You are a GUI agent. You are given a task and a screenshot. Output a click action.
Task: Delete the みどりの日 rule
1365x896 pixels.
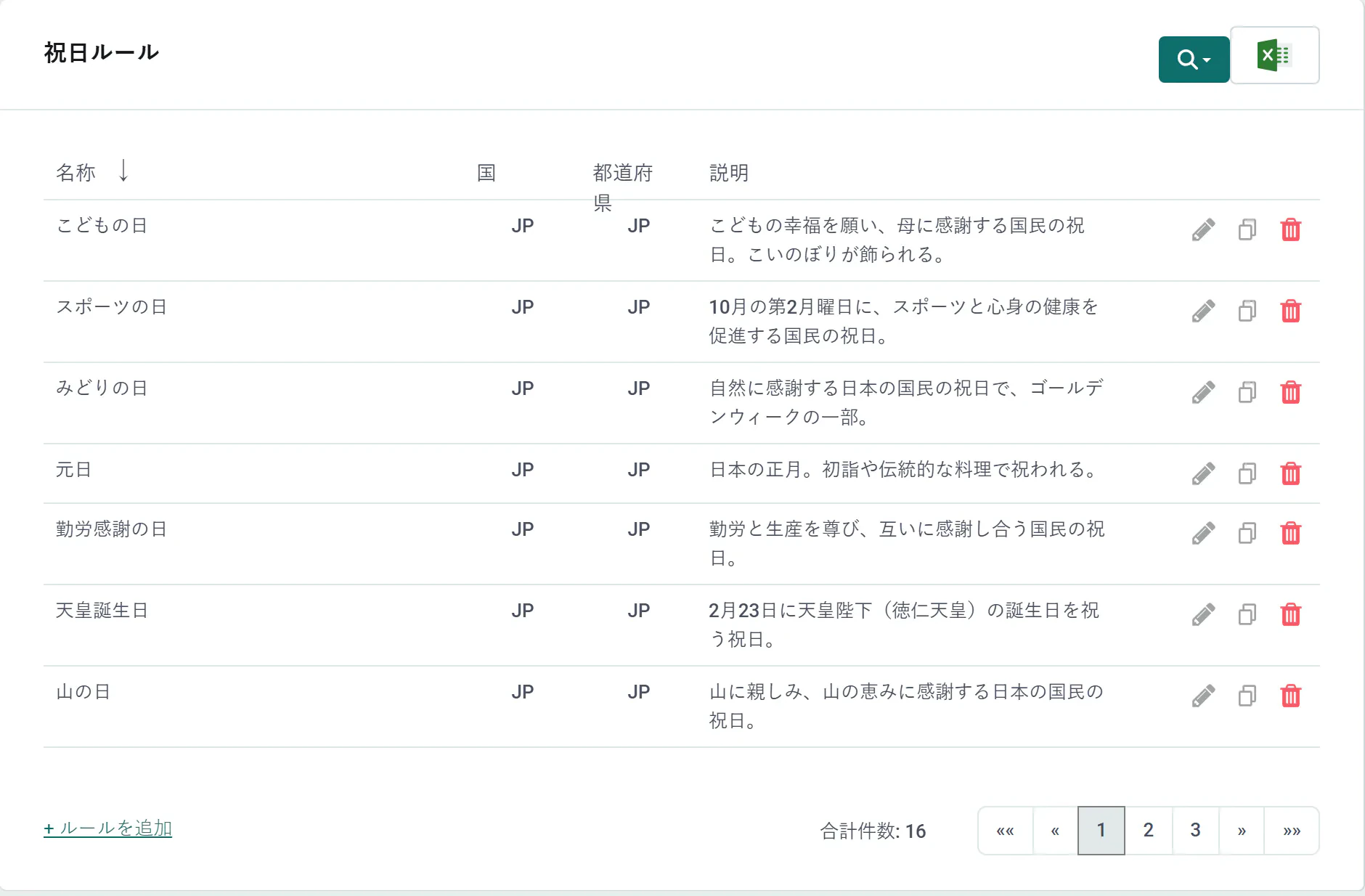(x=1291, y=393)
